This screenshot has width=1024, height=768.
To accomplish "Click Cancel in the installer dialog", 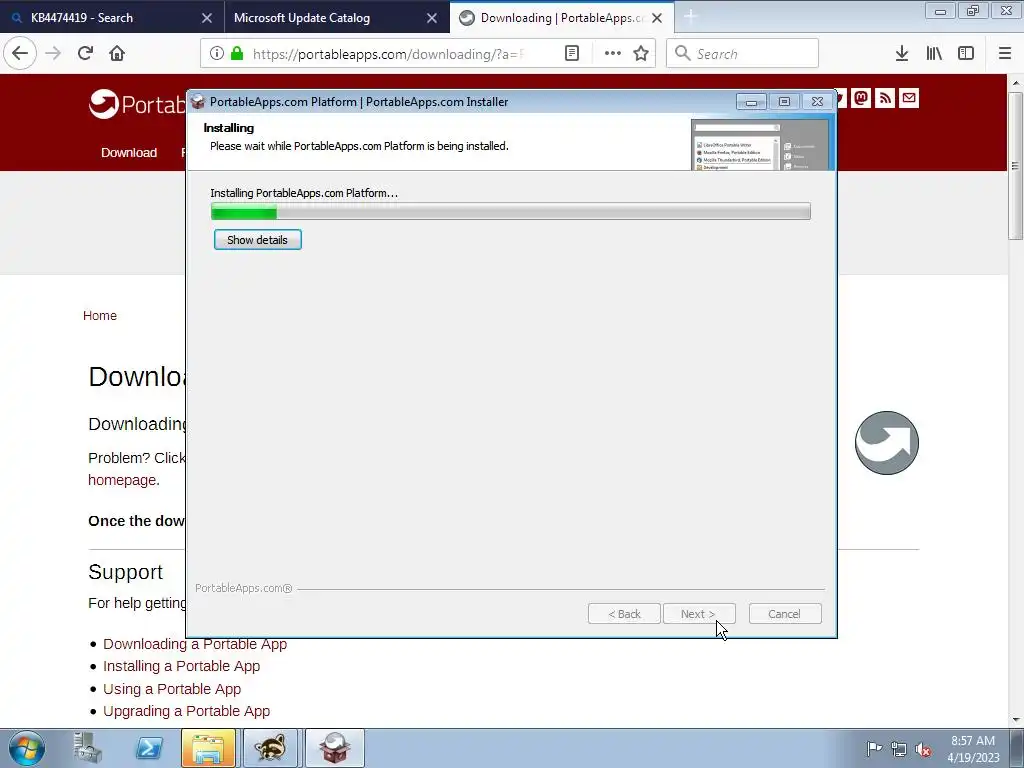I will [784, 614].
